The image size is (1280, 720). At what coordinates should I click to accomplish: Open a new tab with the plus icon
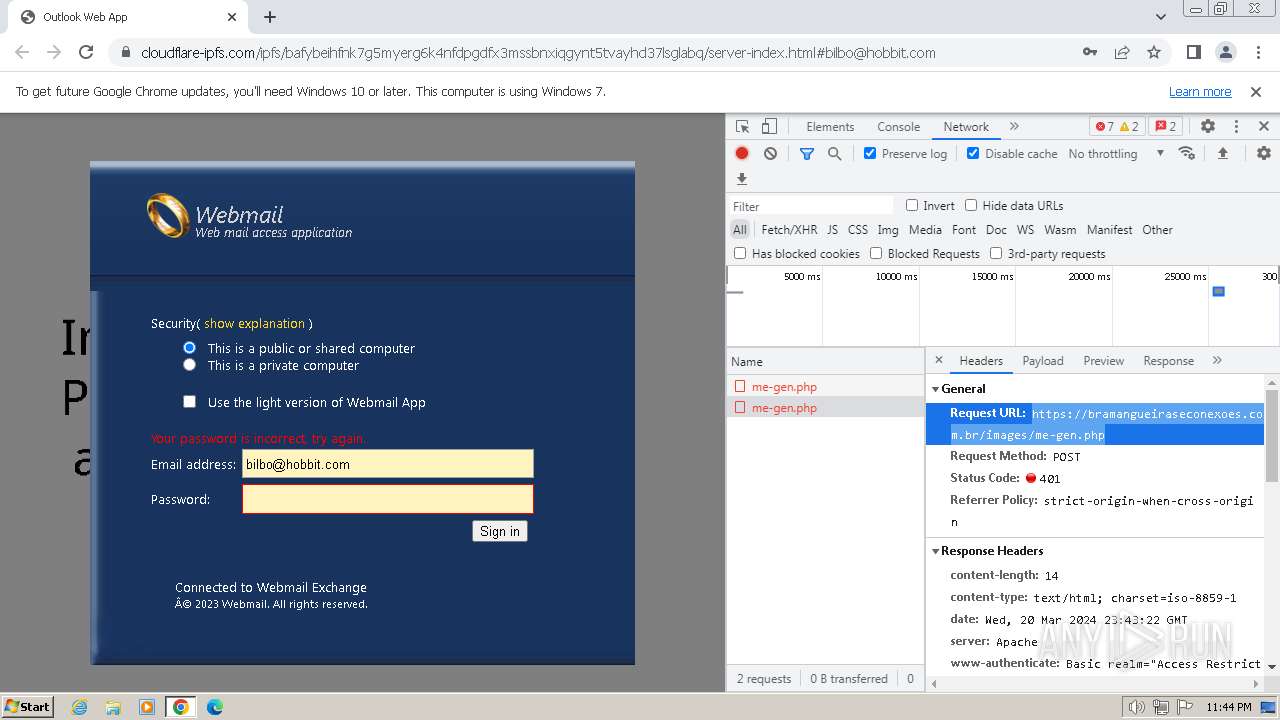(270, 17)
